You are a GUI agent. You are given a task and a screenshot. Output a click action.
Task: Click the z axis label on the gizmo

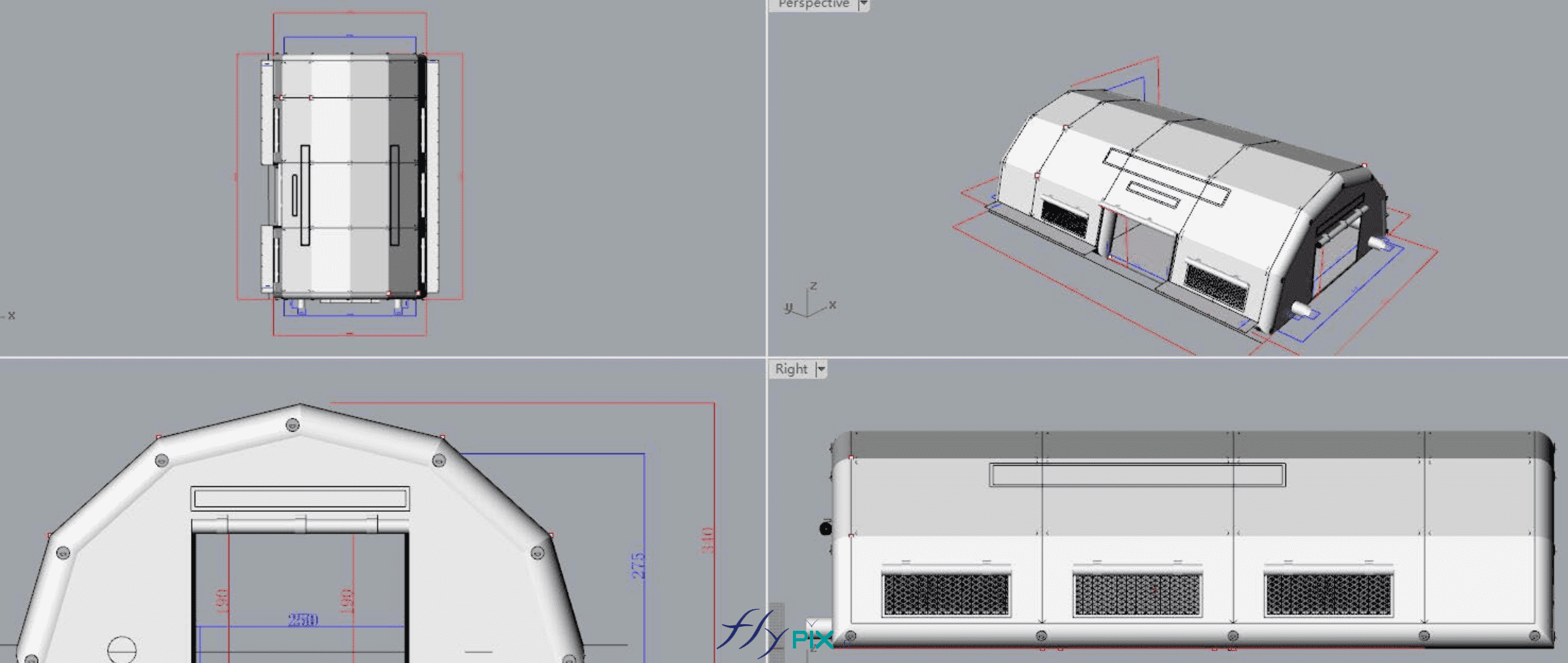point(813,286)
